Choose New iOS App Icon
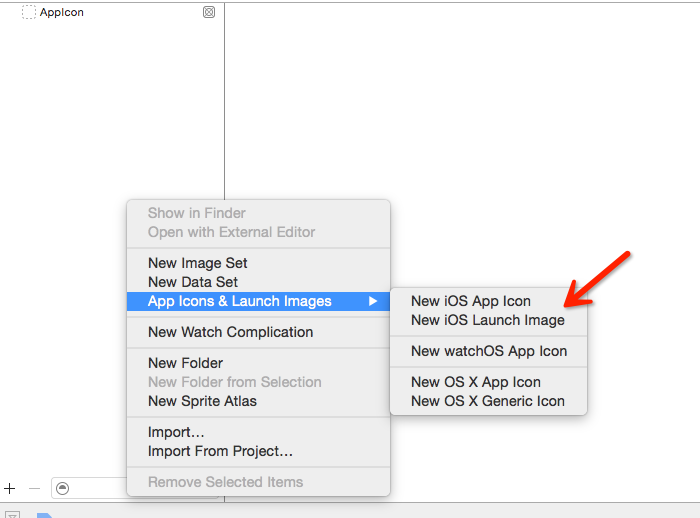700x518 pixels. (x=471, y=301)
